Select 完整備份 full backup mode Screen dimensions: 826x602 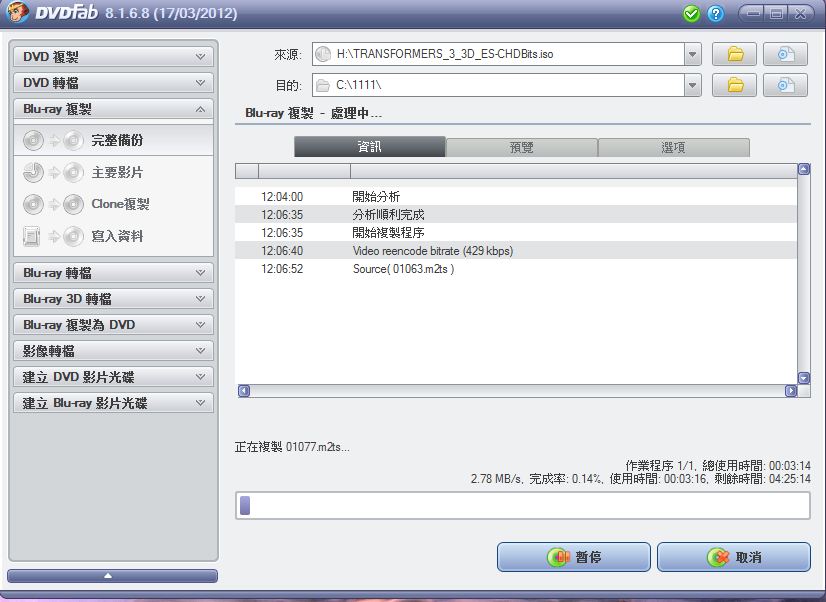113,140
